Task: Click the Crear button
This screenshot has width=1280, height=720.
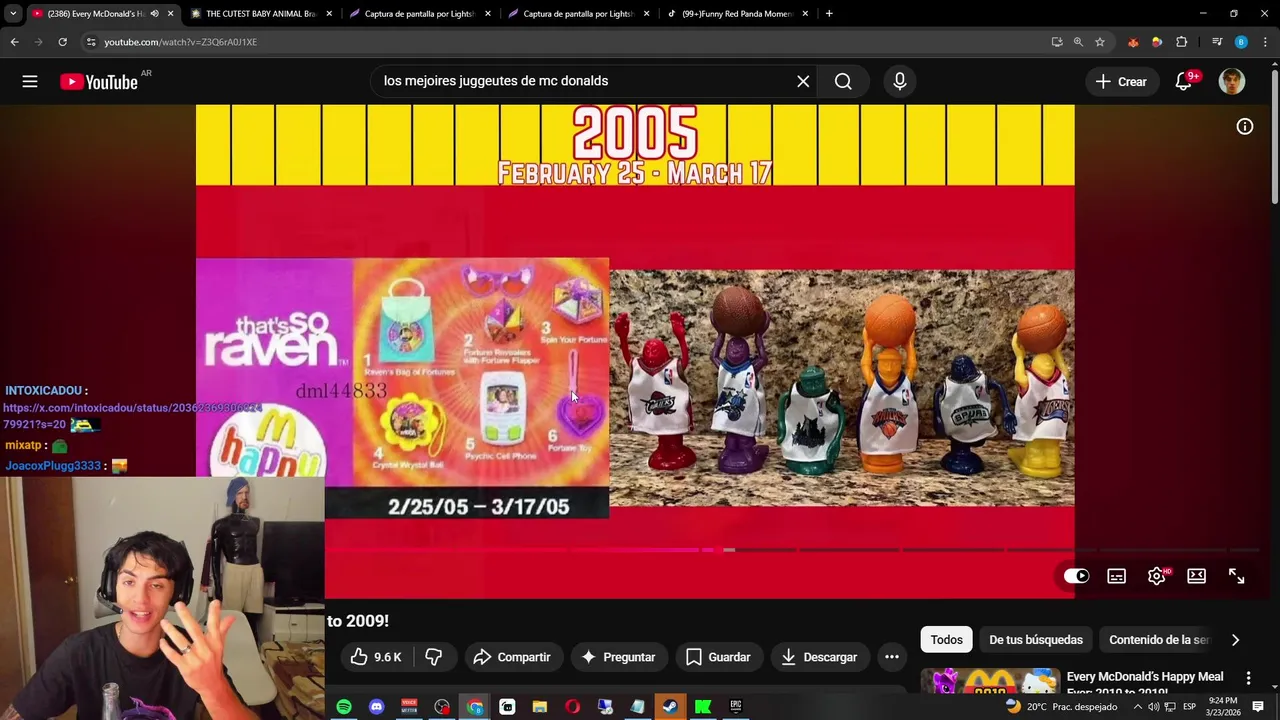Action: 1121,82
